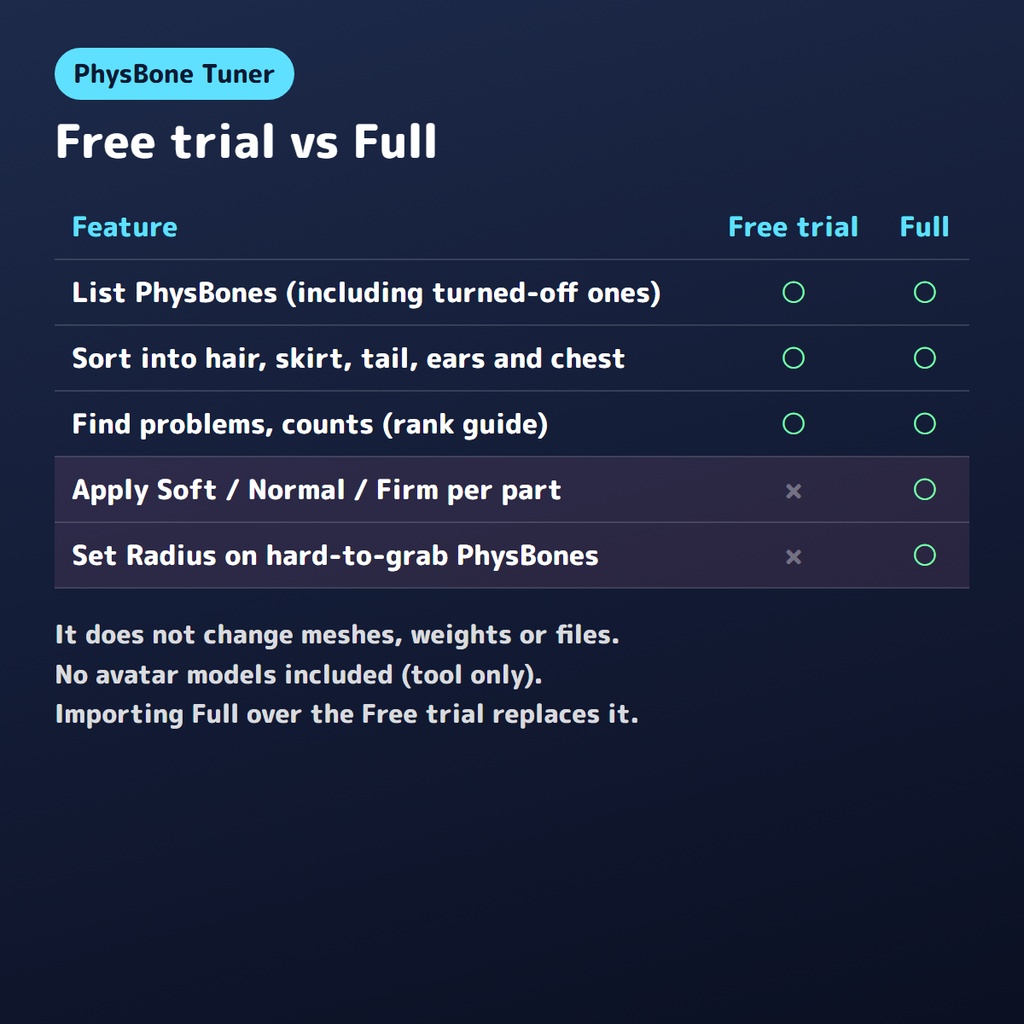Click the PhysBone Tuner badge
Image resolution: width=1024 pixels, height=1024 pixels.
click(x=174, y=74)
